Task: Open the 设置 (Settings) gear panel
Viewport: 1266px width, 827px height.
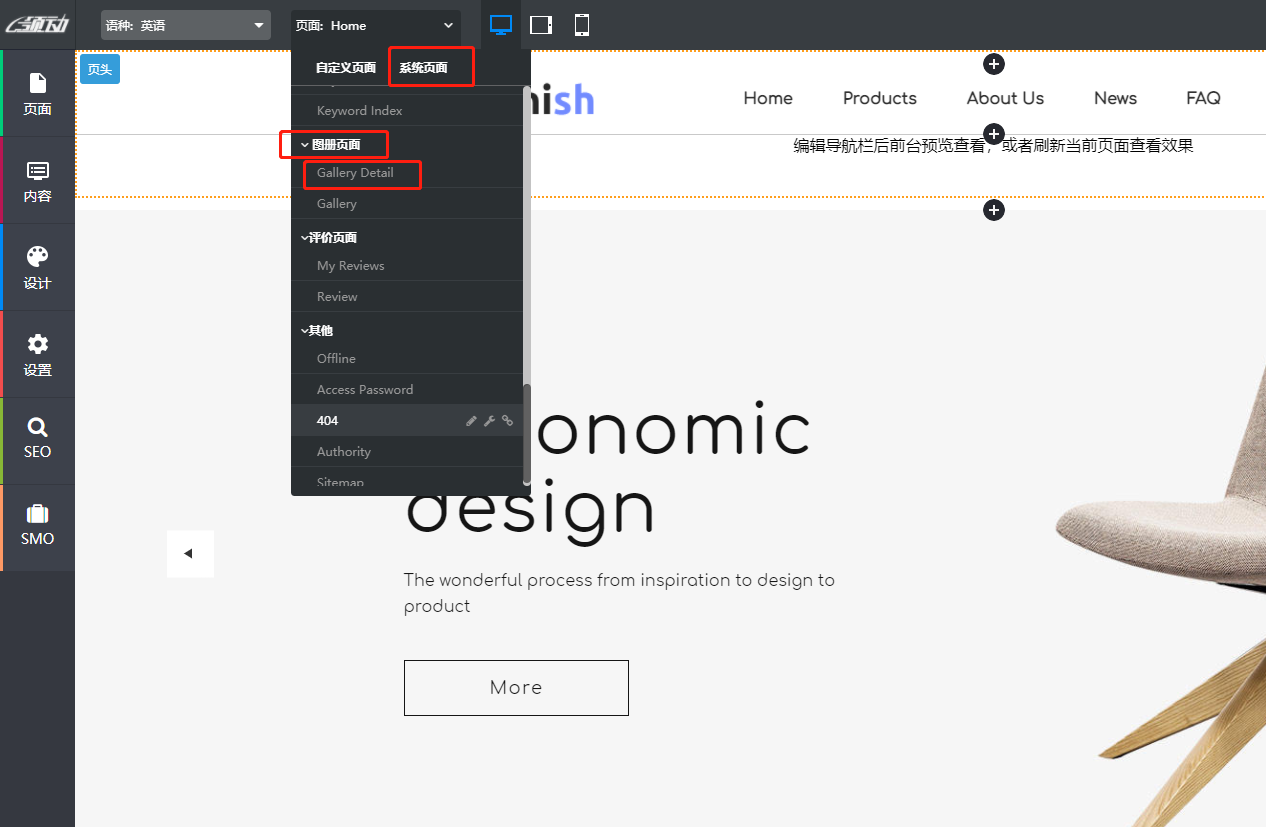Action: tap(37, 354)
